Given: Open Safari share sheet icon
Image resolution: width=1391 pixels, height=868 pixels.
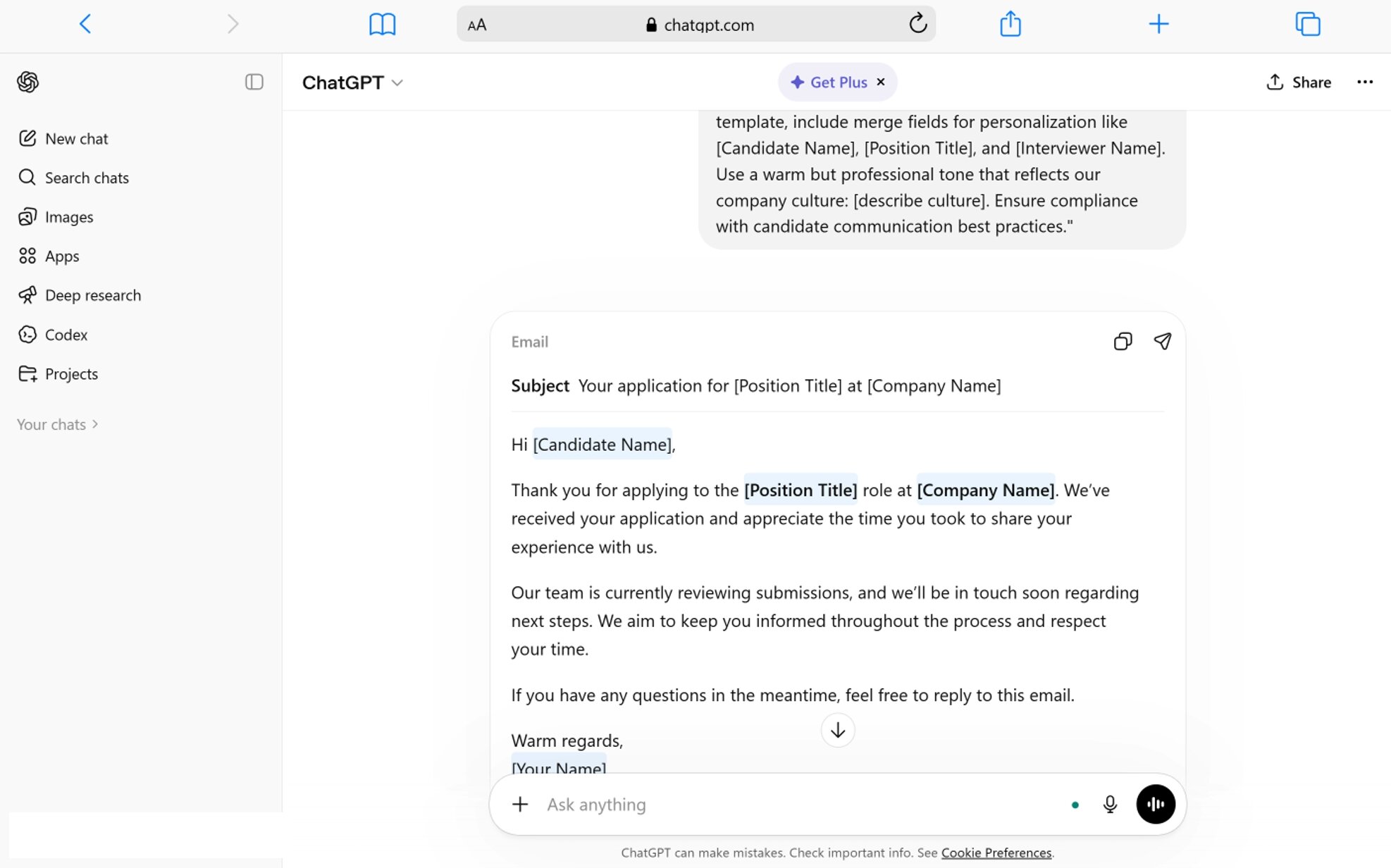Looking at the screenshot, I should coord(1010,23).
